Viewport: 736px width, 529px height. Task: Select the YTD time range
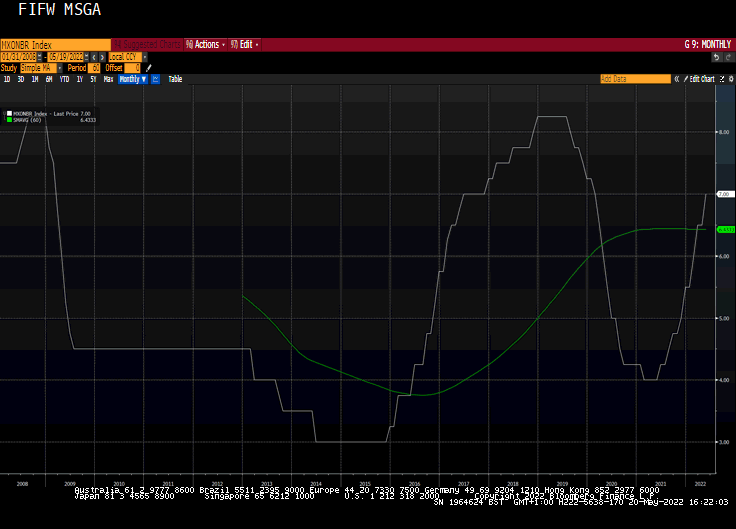(x=64, y=79)
